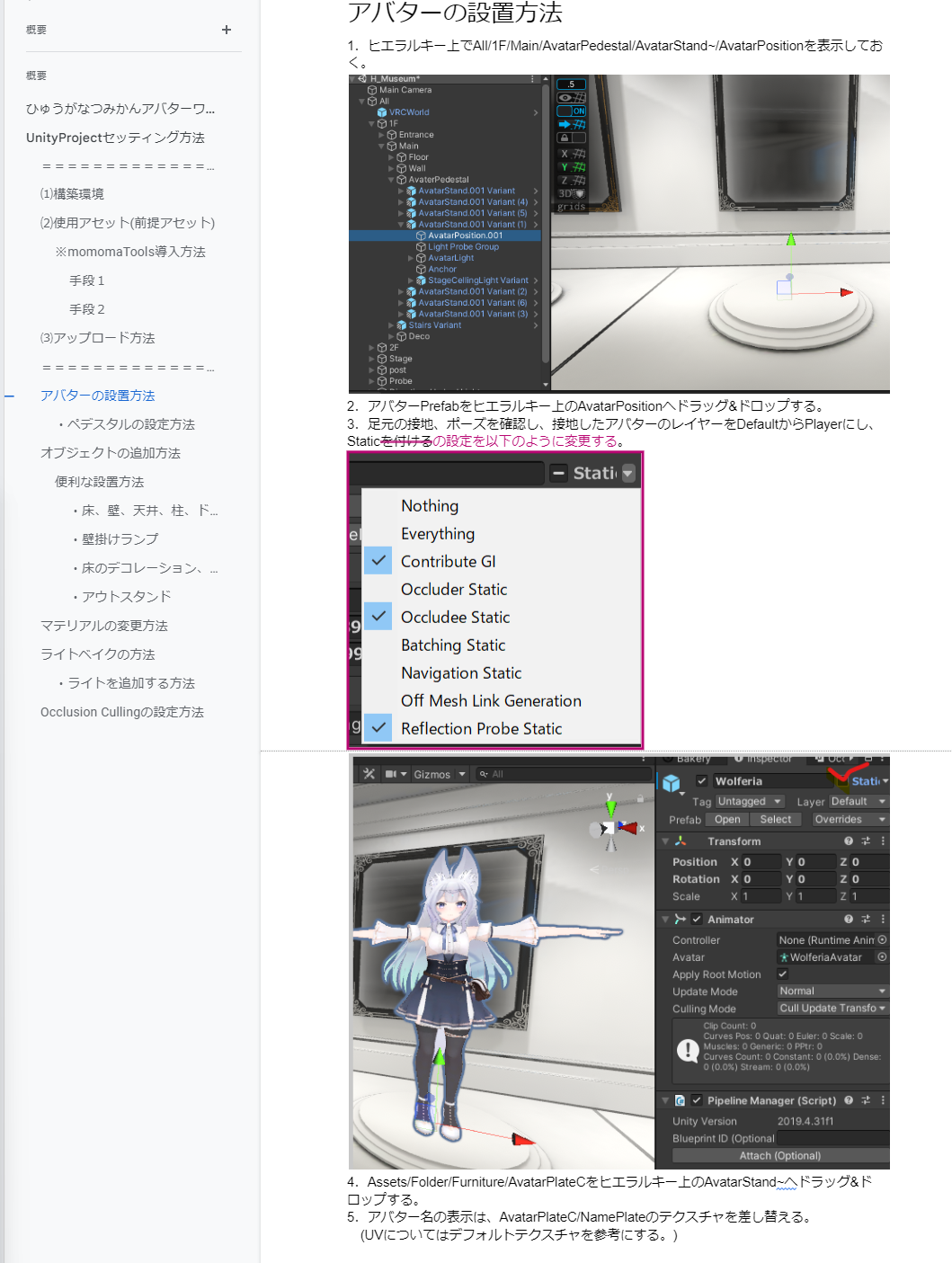This screenshot has height=1263, width=952.
Task: Select Light Probe Group in hierarchy
Action: click(x=463, y=246)
